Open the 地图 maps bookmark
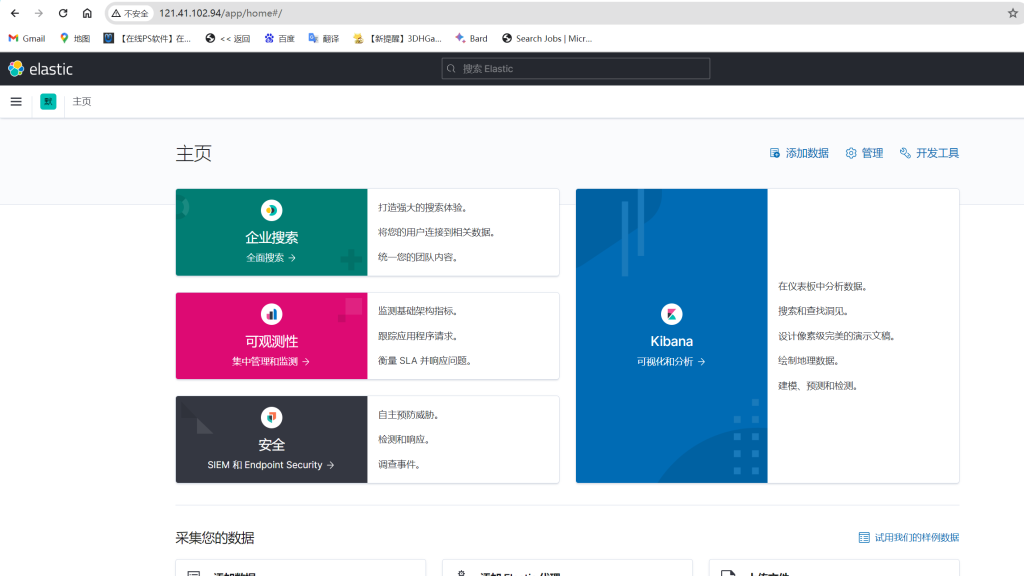Image resolution: width=1024 pixels, height=576 pixels. click(75, 39)
